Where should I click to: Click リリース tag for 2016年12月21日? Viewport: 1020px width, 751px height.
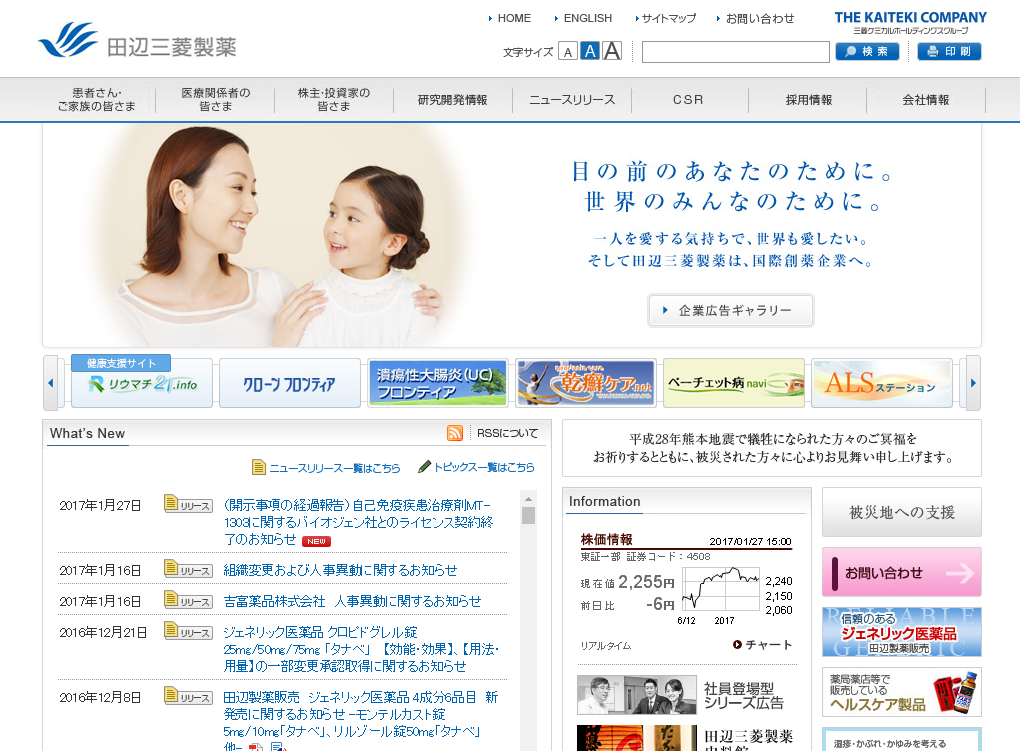(188, 631)
